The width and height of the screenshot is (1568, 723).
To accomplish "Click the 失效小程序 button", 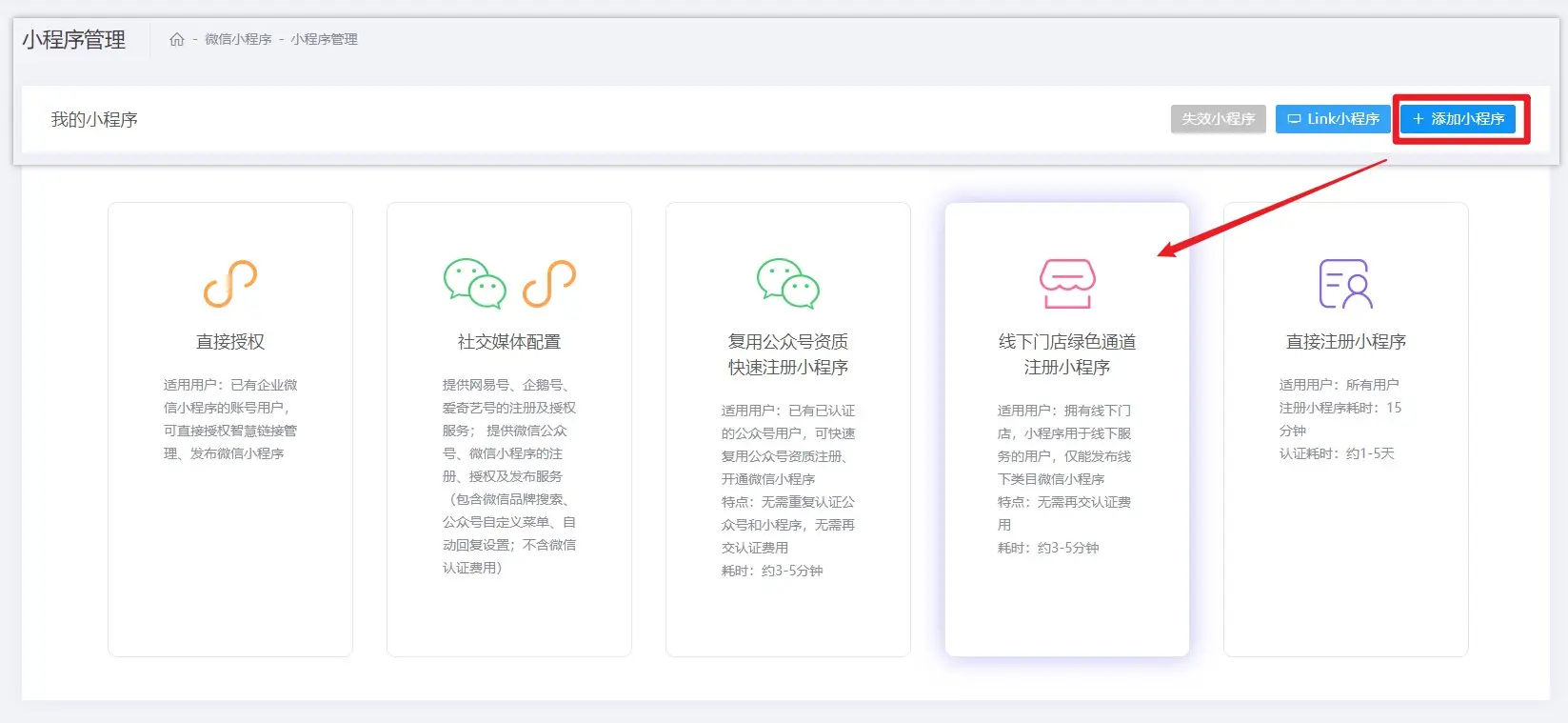I will 1218,119.
